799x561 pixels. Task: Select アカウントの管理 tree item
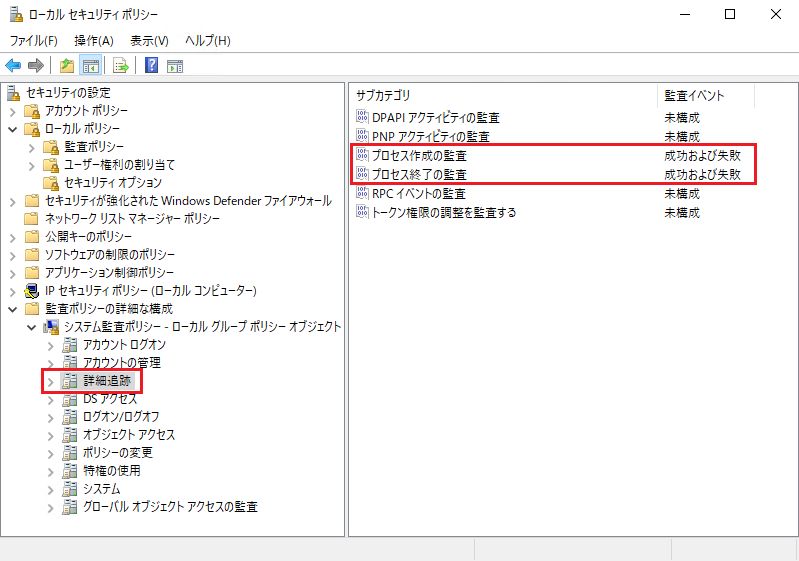122,363
